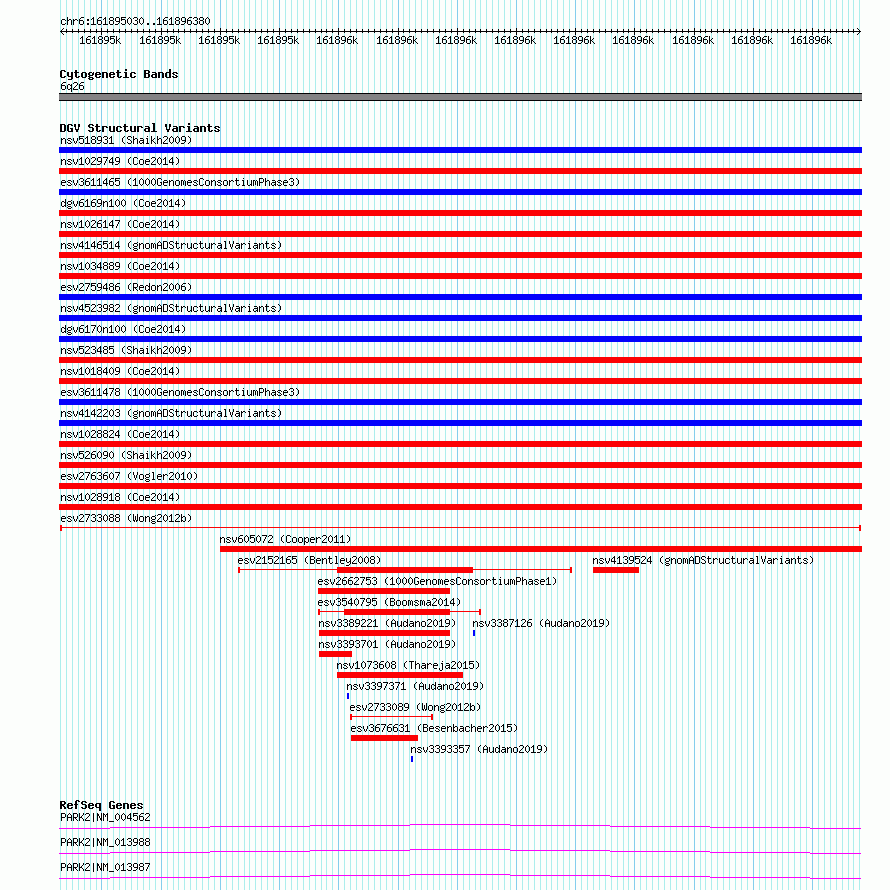Viewport: 890px width, 890px height.
Task: Click the gray 6q26 cytogenetic band bar
Action: tap(460, 98)
